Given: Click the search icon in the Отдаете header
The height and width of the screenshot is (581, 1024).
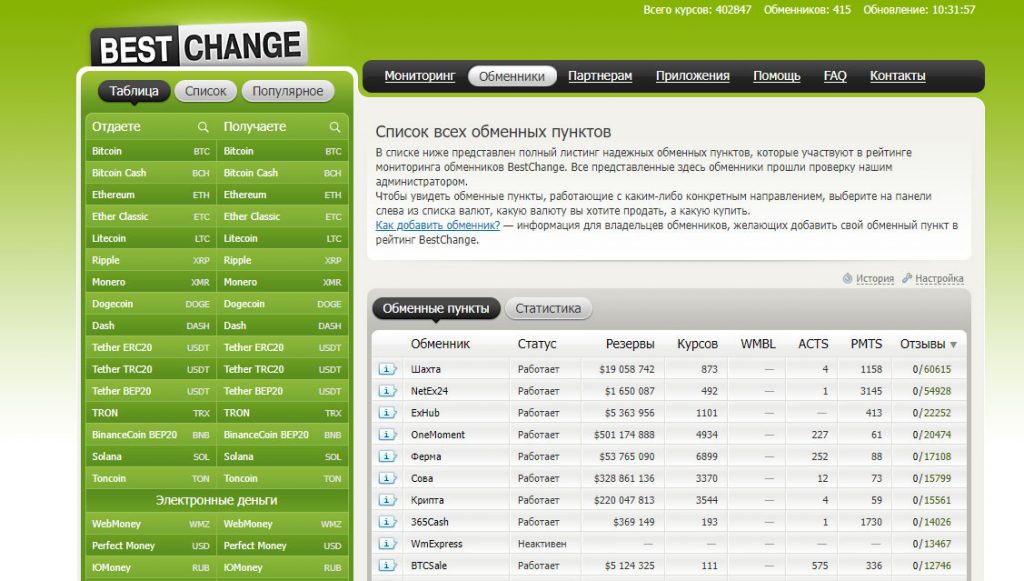Looking at the screenshot, I should 203,127.
